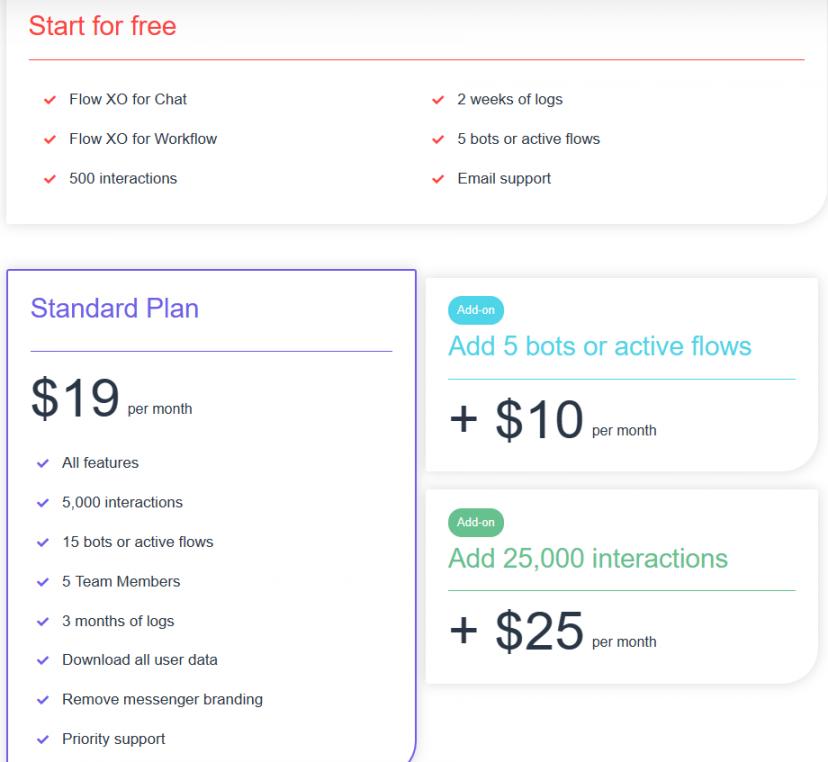Select the $19 per month price

coord(111,398)
